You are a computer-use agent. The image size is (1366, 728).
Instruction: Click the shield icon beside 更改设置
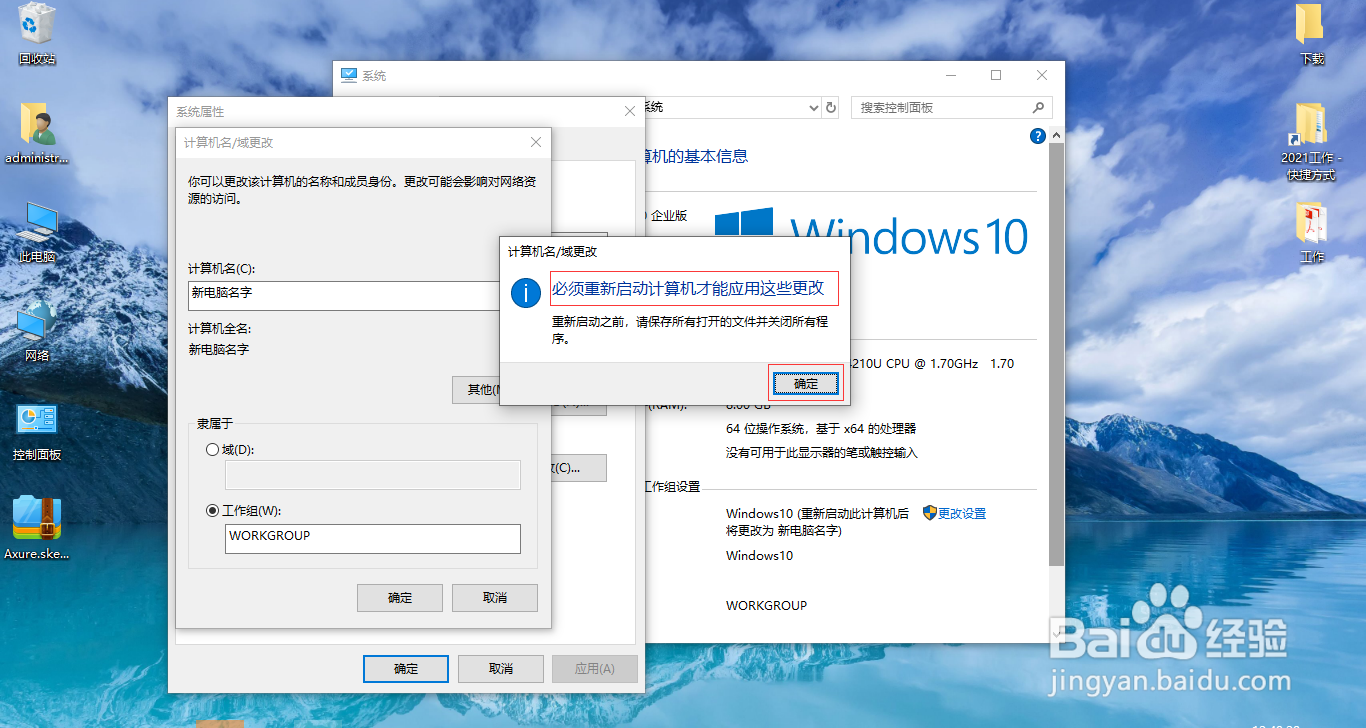(x=929, y=513)
